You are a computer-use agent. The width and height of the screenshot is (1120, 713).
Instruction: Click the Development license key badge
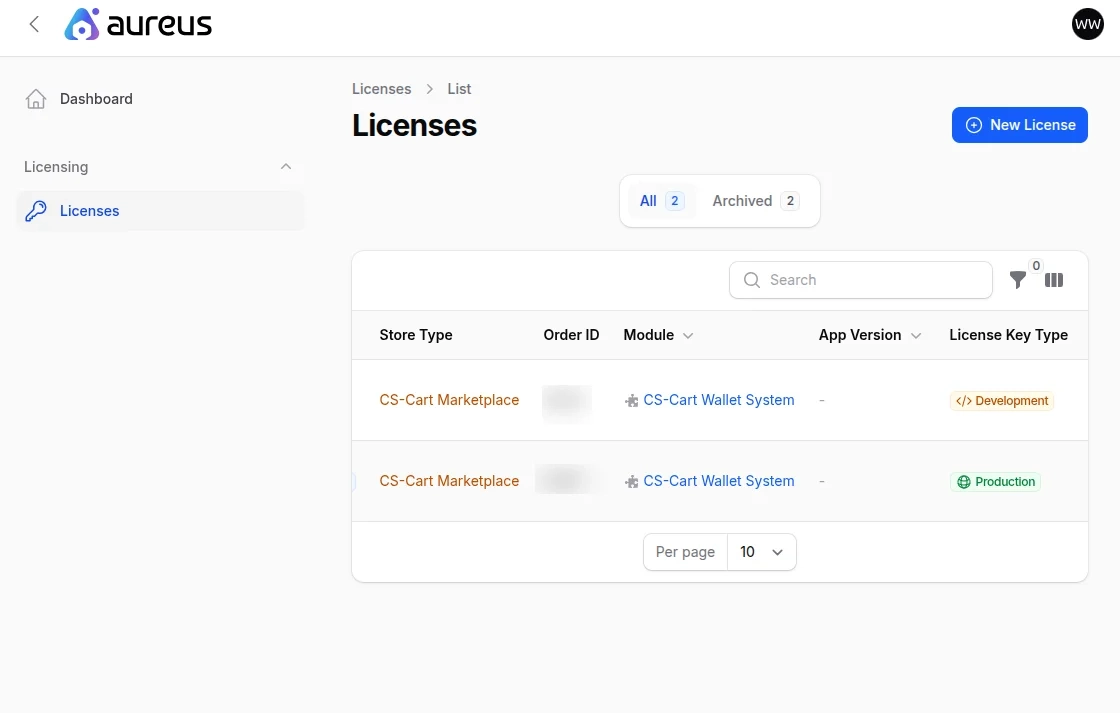tap(1001, 400)
